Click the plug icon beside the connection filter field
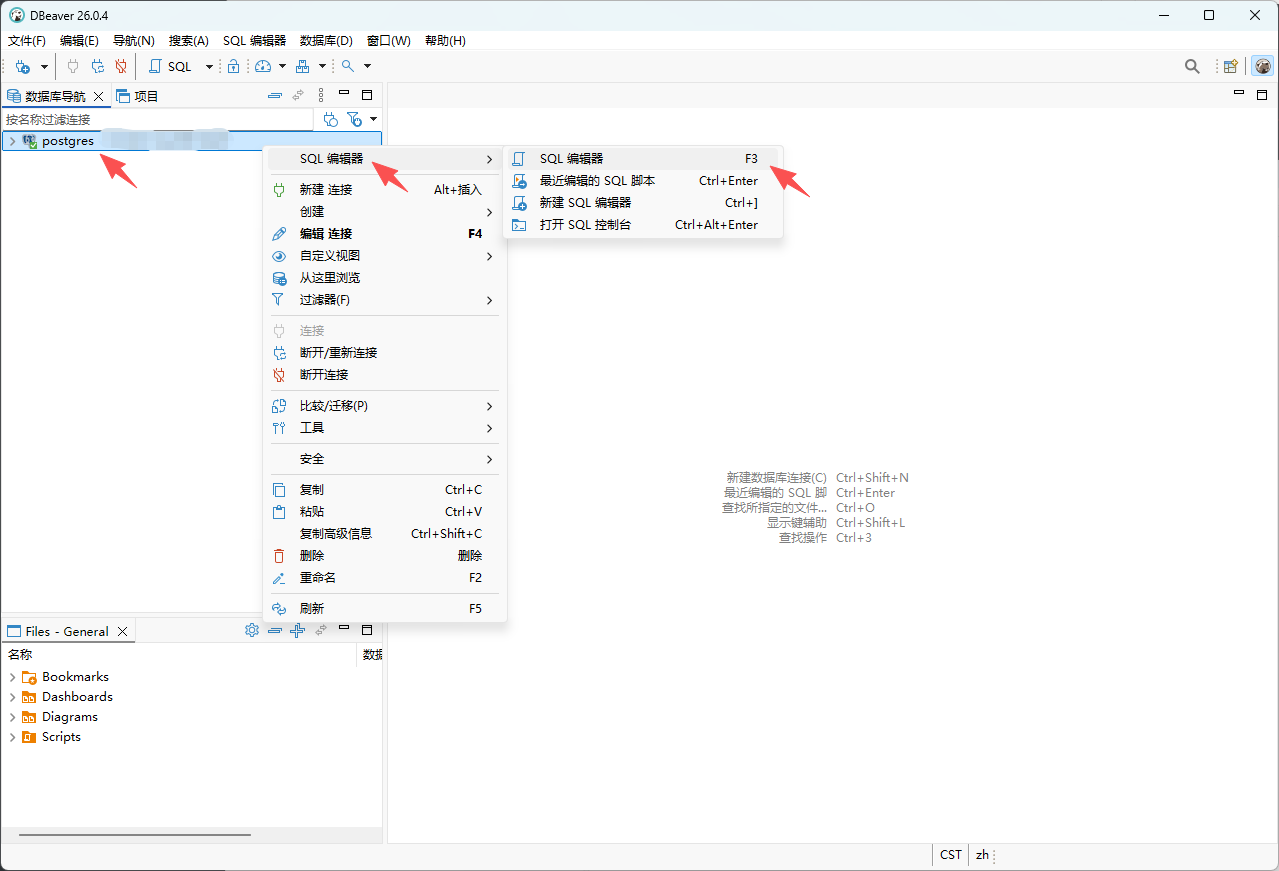The image size is (1279, 871). [331, 119]
